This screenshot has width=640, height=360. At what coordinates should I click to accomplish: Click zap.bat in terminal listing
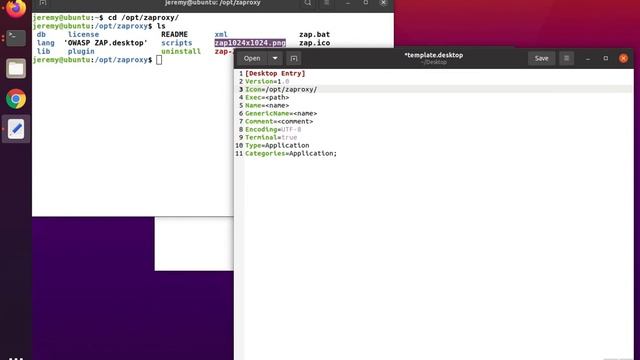(314, 35)
